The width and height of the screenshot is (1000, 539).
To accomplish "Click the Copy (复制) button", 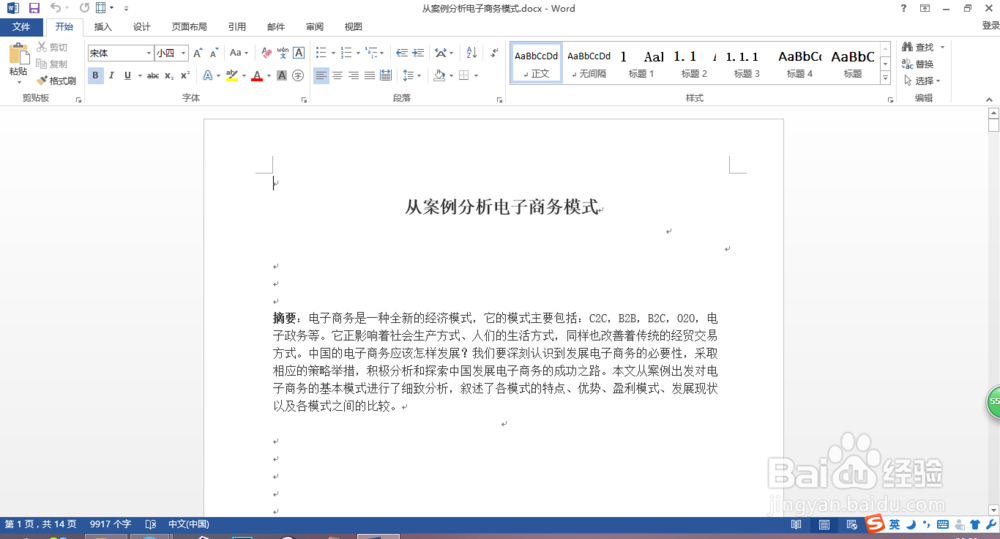I will (x=52, y=64).
